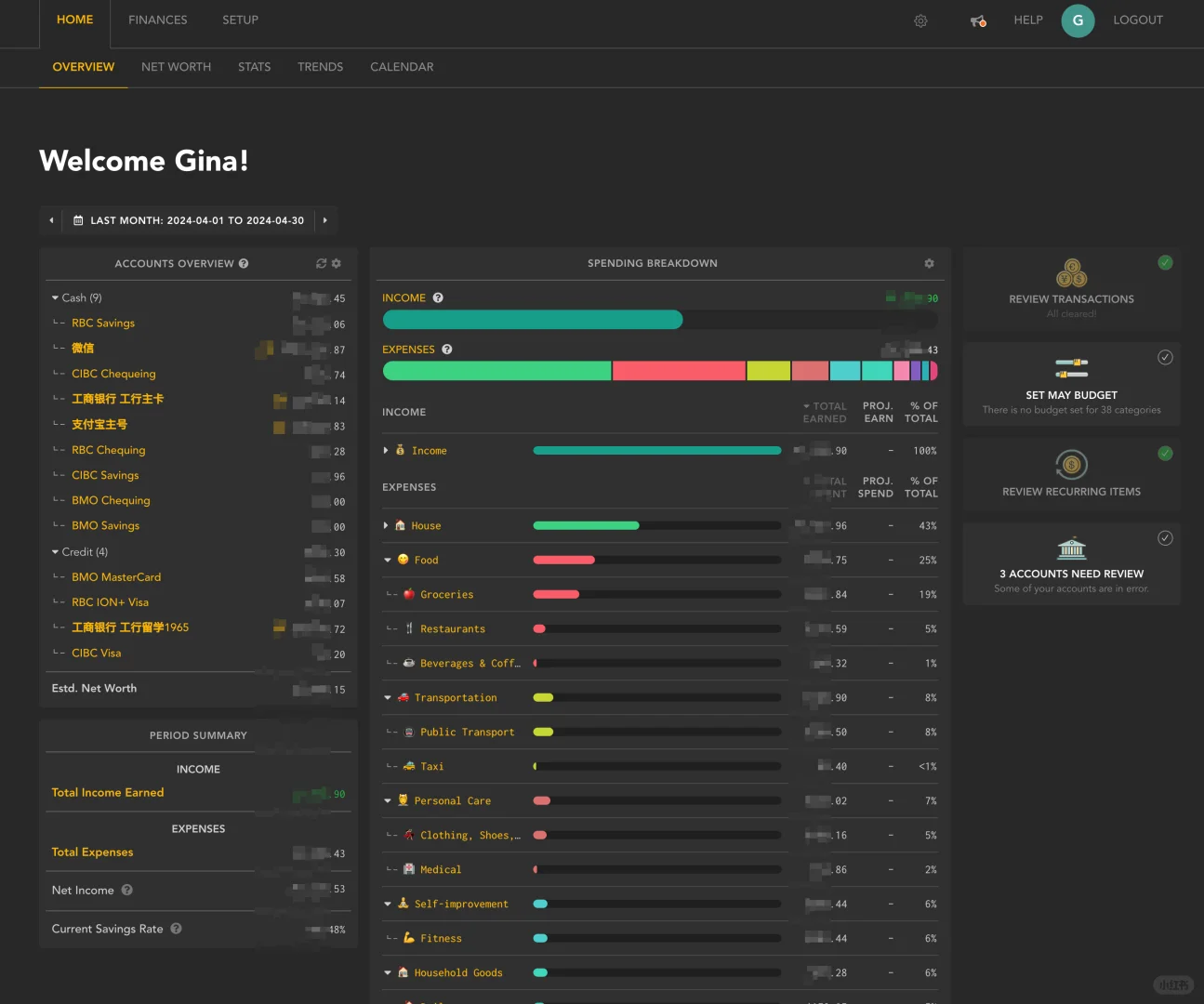The image size is (1204, 1004).
Task: Collapse the Food expense category
Action: pos(388,561)
